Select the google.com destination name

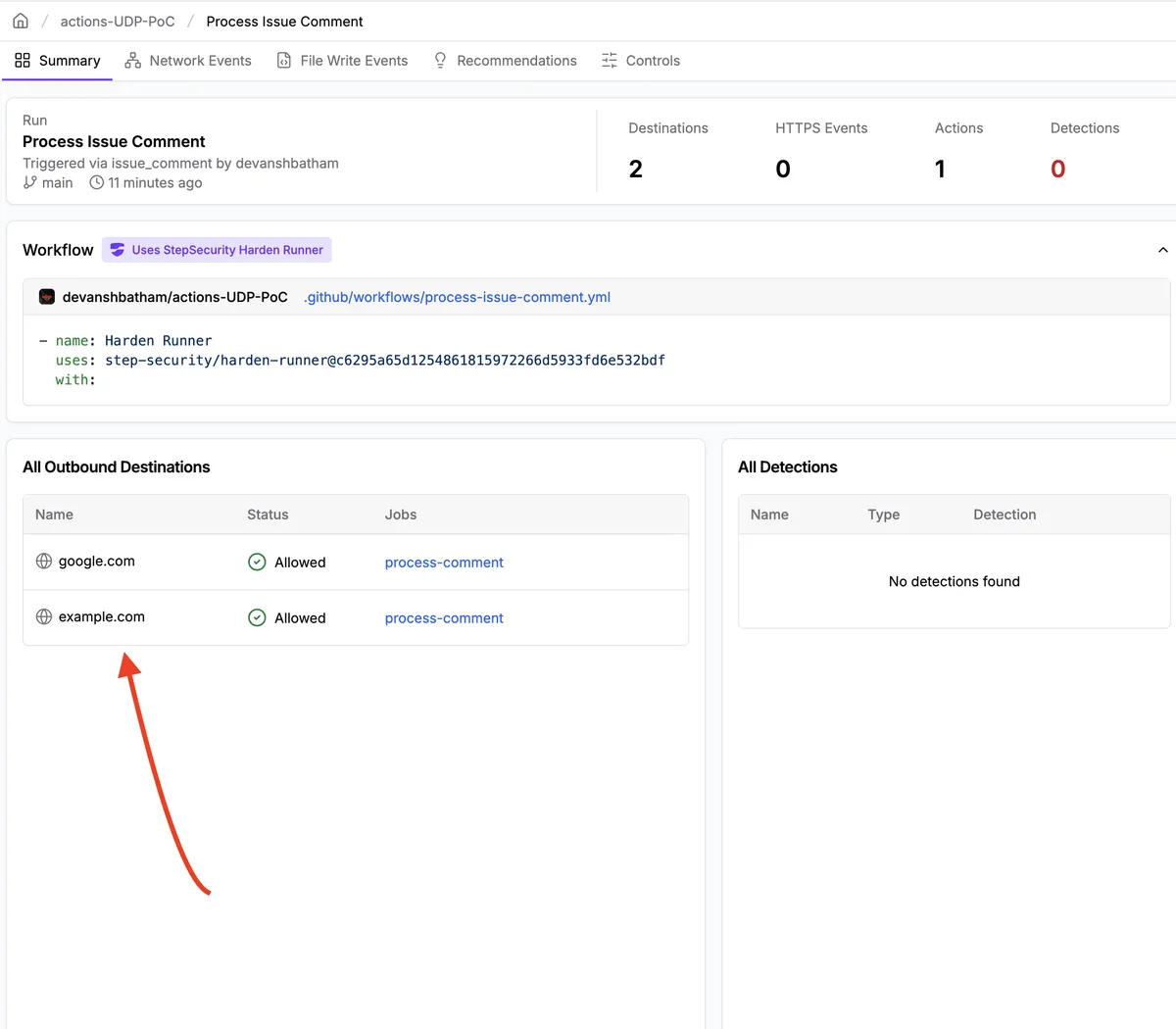(x=97, y=562)
